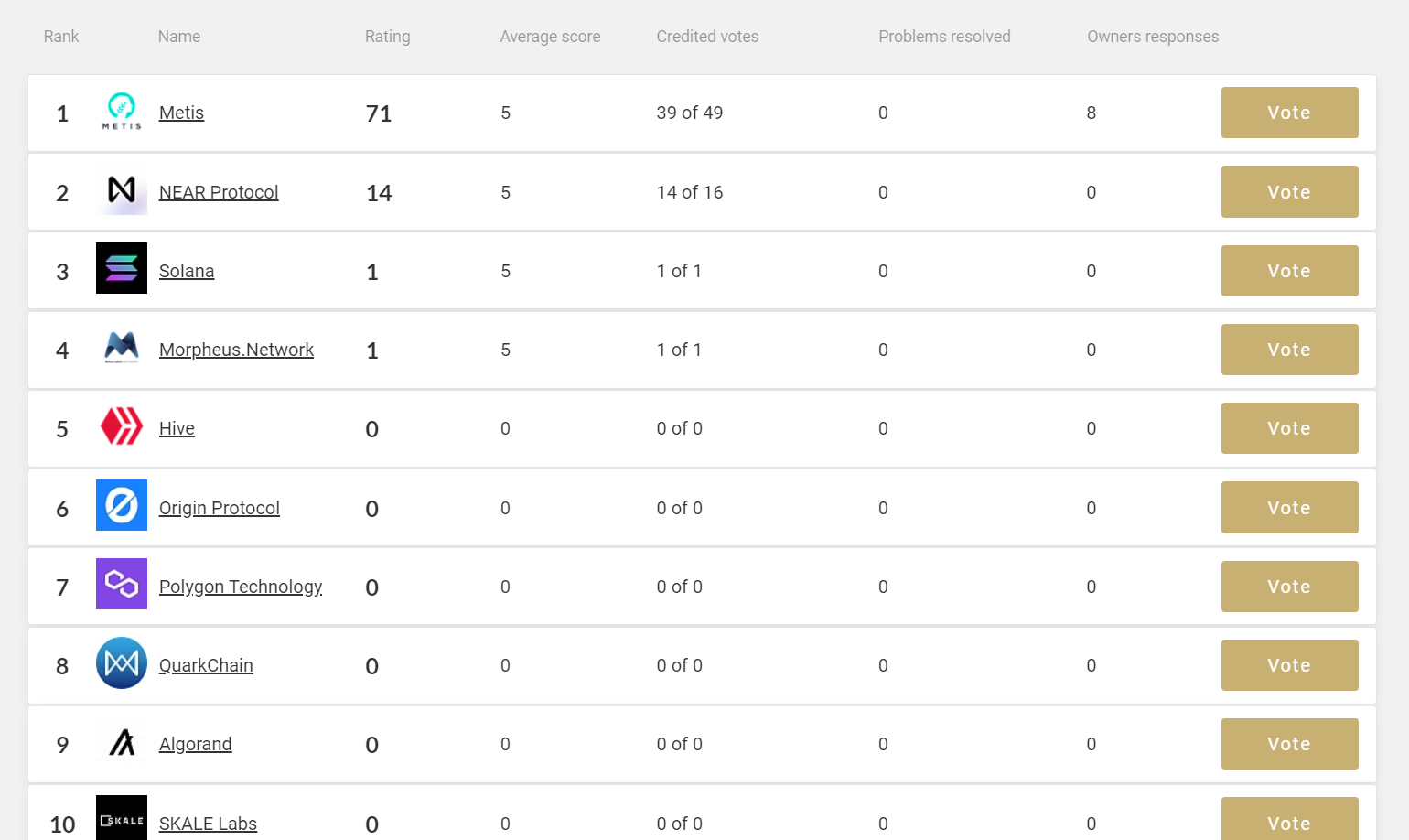This screenshot has width=1409, height=840.
Task: Open the Metis project link
Action: coord(181,113)
